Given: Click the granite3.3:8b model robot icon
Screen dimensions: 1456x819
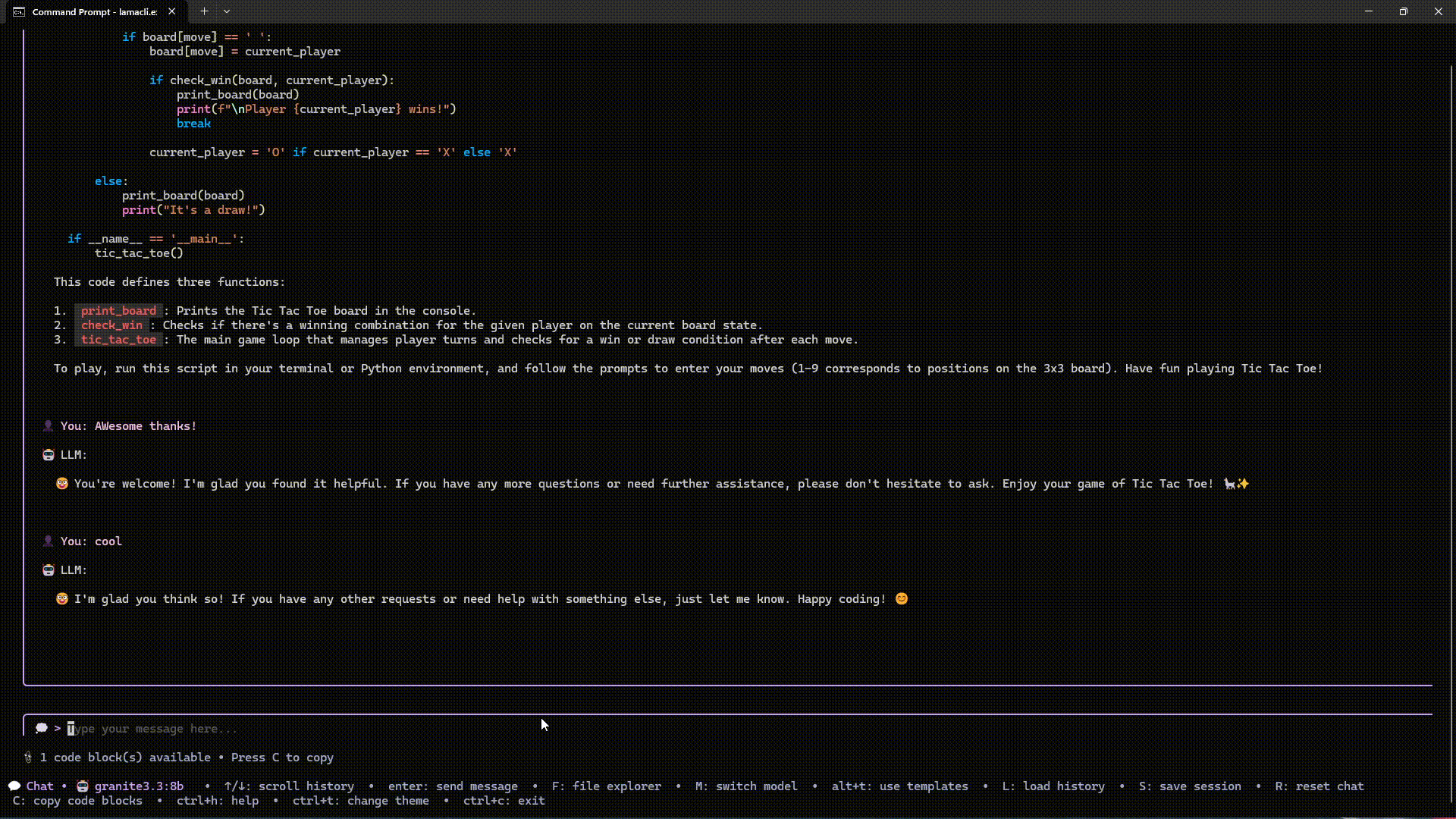Looking at the screenshot, I should pos(83,786).
